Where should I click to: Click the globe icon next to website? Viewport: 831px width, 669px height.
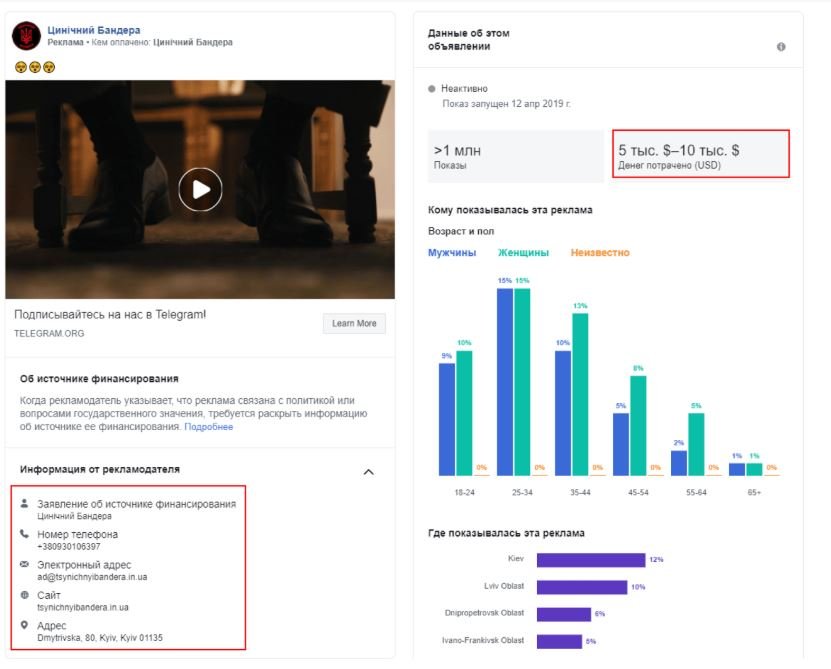click(x=25, y=595)
